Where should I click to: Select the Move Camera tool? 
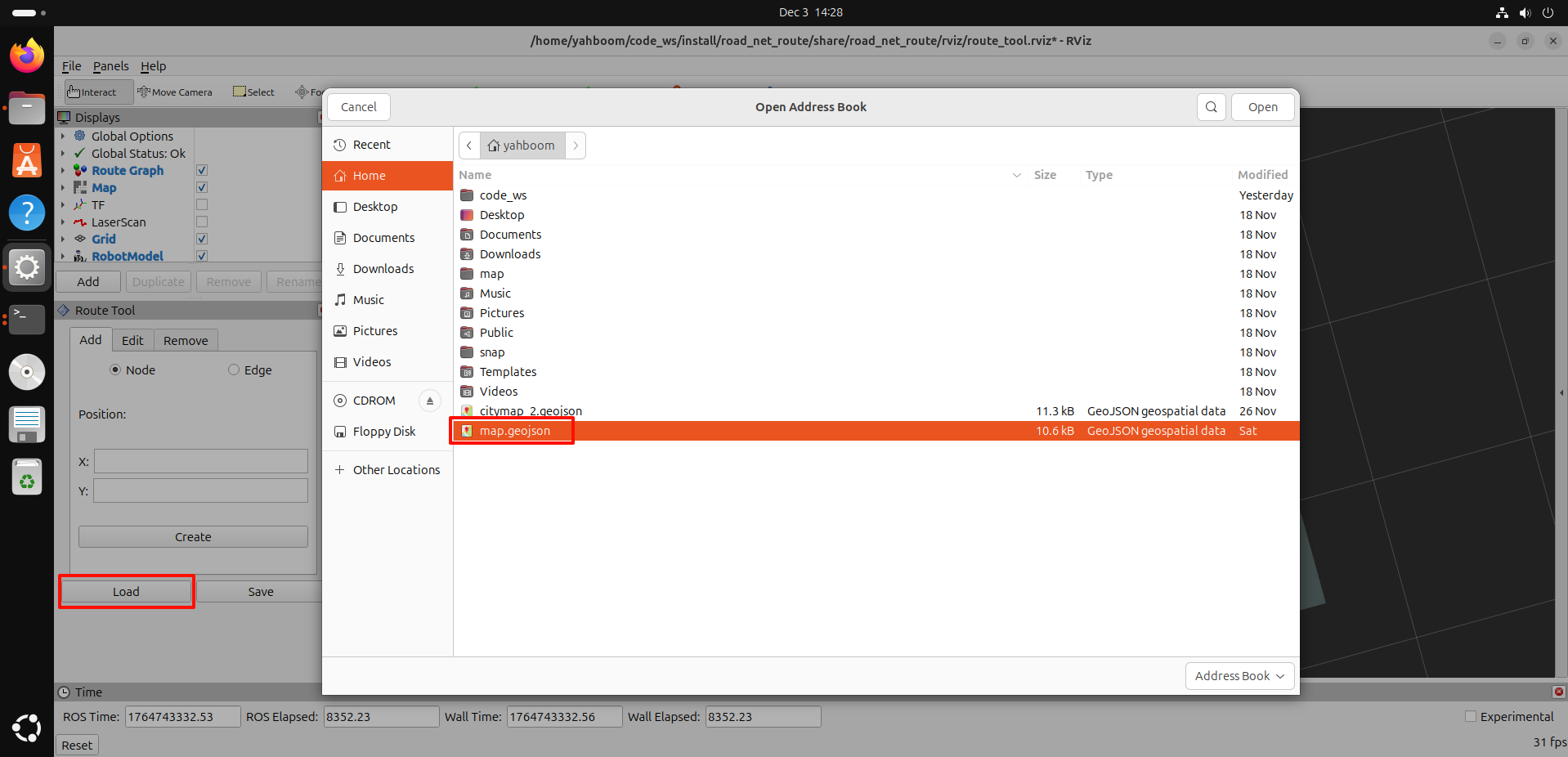(x=175, y=92)
